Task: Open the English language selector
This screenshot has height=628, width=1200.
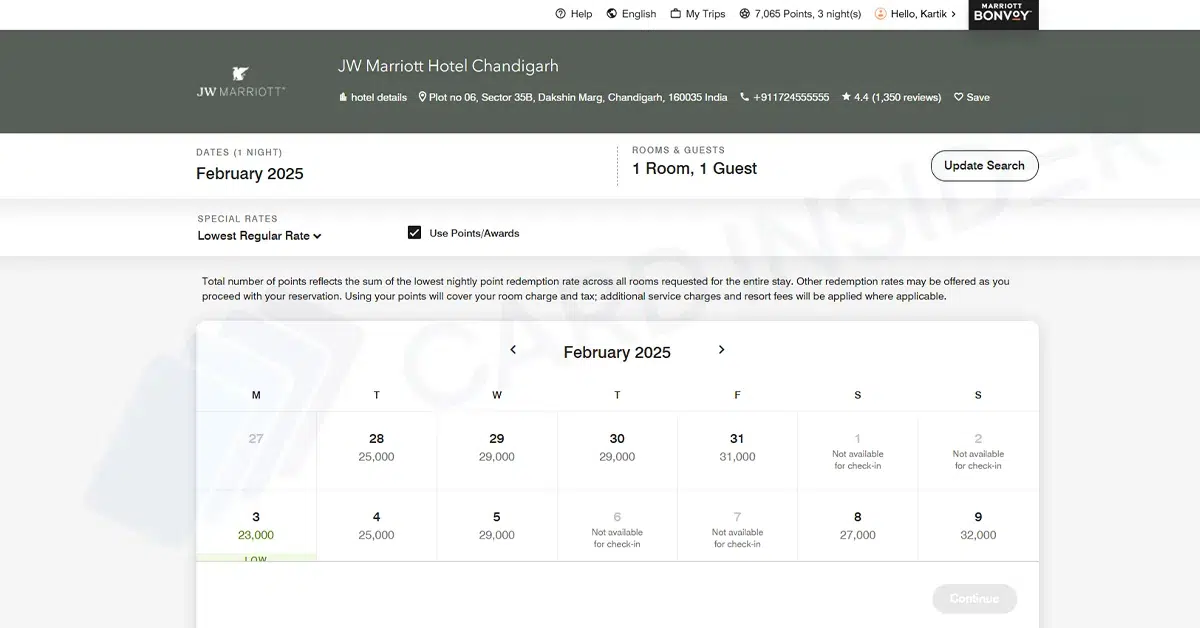Action: (x=631, y=14)
